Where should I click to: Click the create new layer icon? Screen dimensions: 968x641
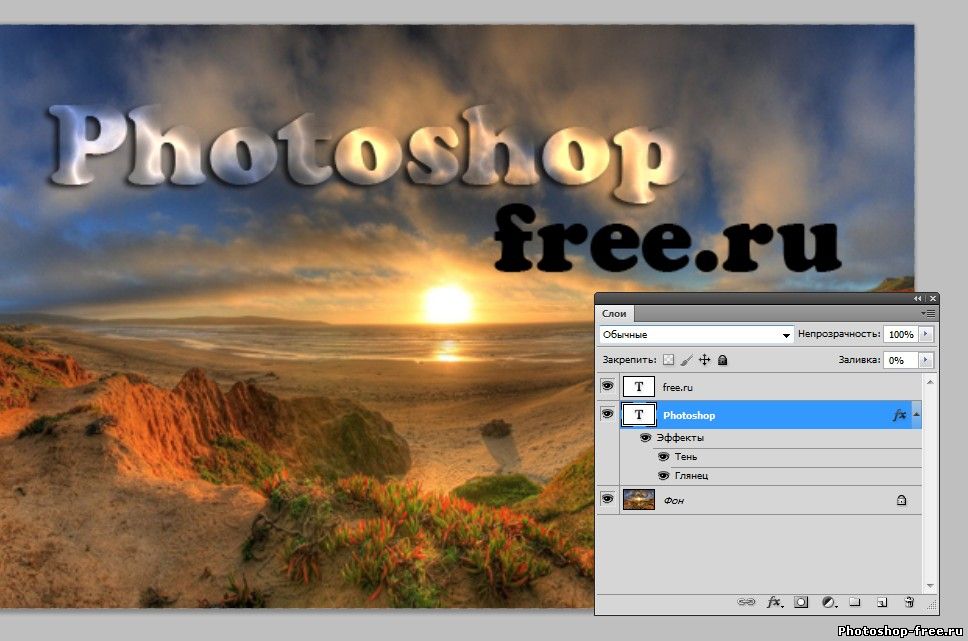882,602
